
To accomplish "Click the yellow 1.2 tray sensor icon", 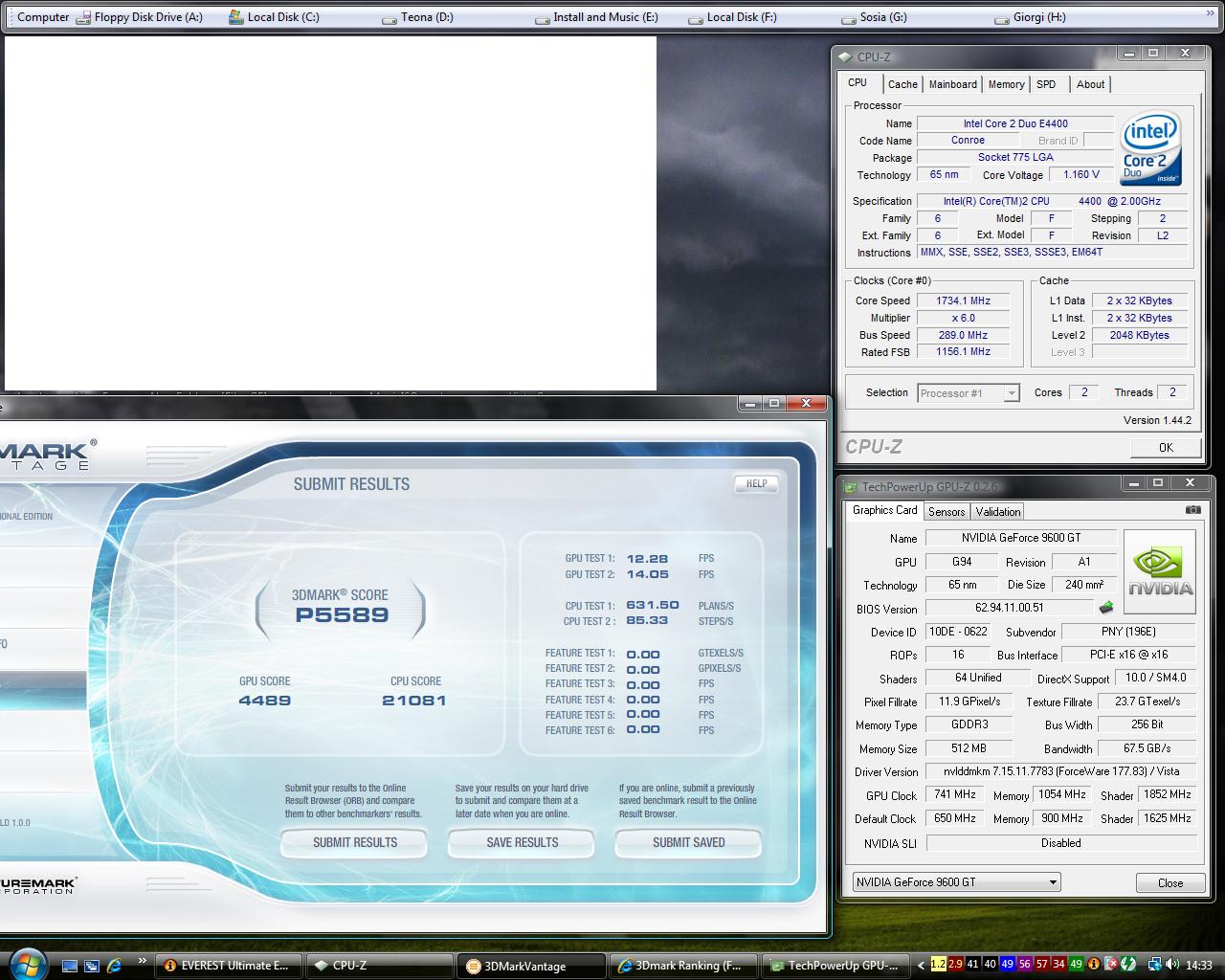I will 938,965.
